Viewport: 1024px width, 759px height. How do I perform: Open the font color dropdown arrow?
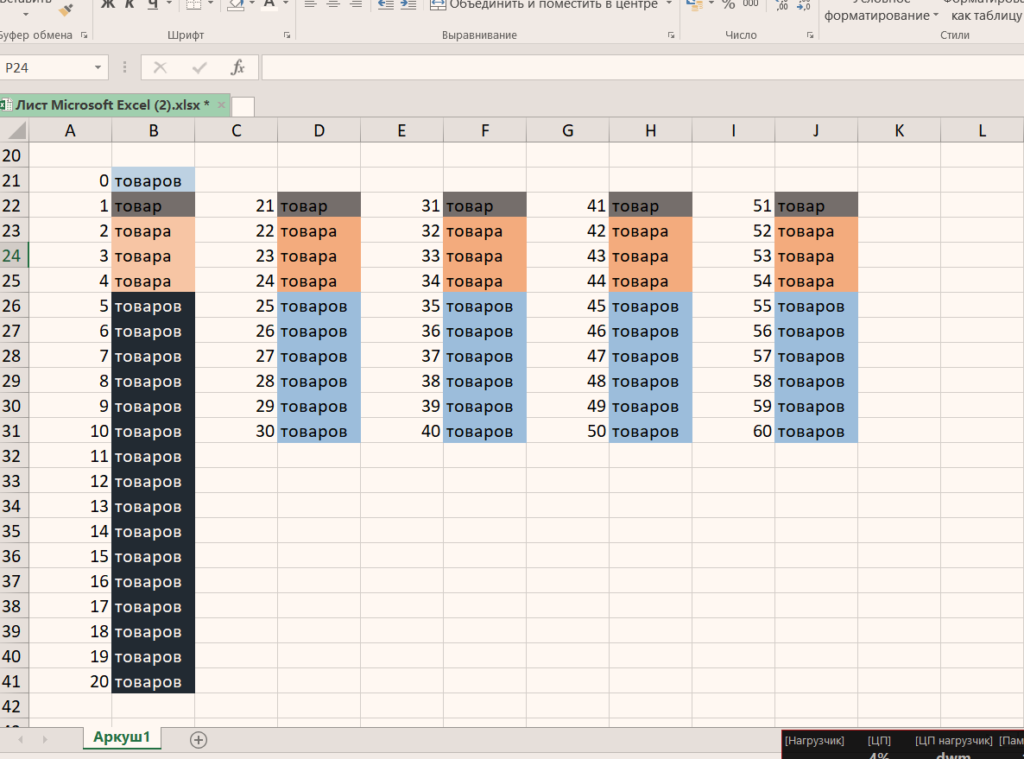click(x=285, y=4)
